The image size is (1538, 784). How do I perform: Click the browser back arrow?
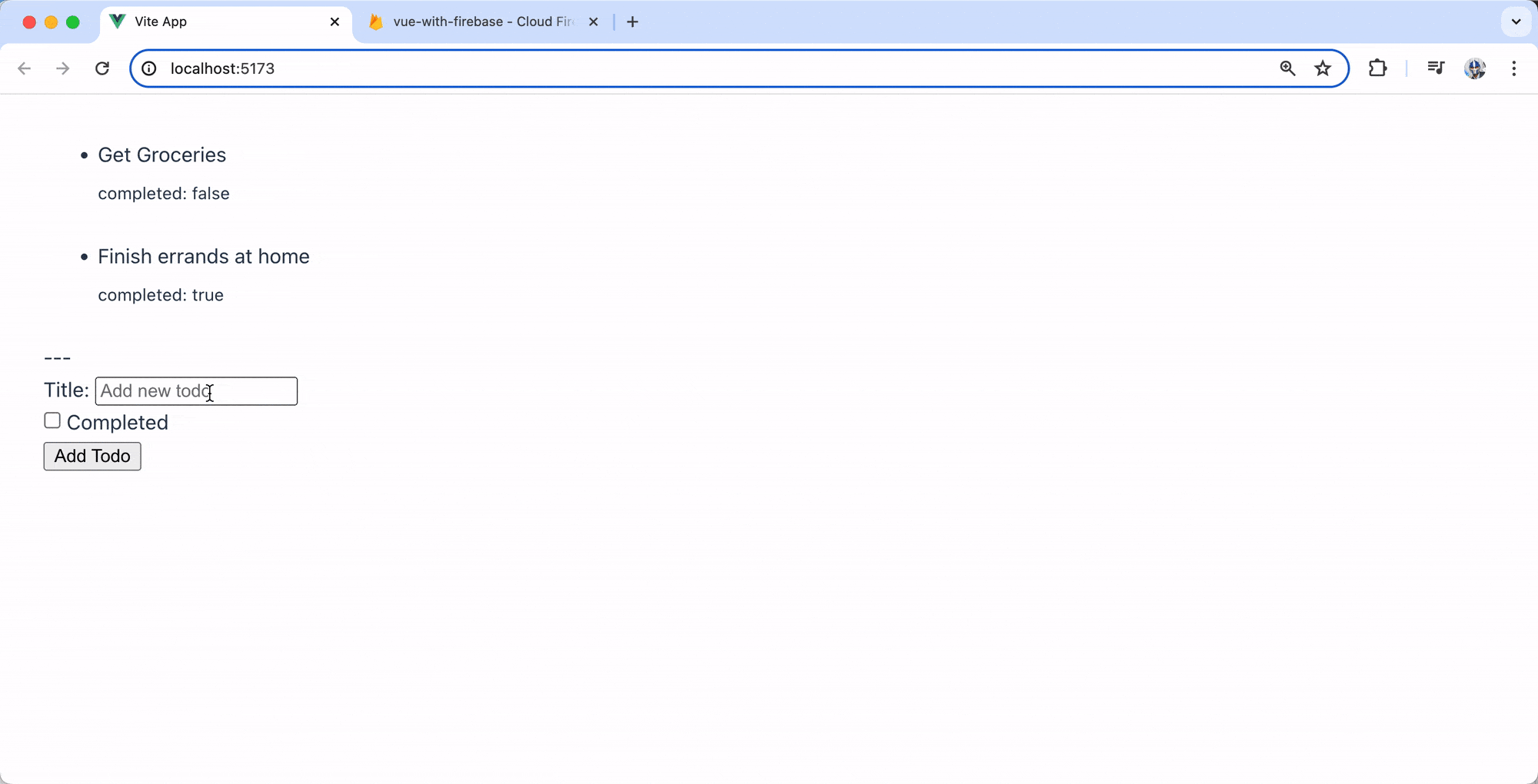click(x=25, y=68)
